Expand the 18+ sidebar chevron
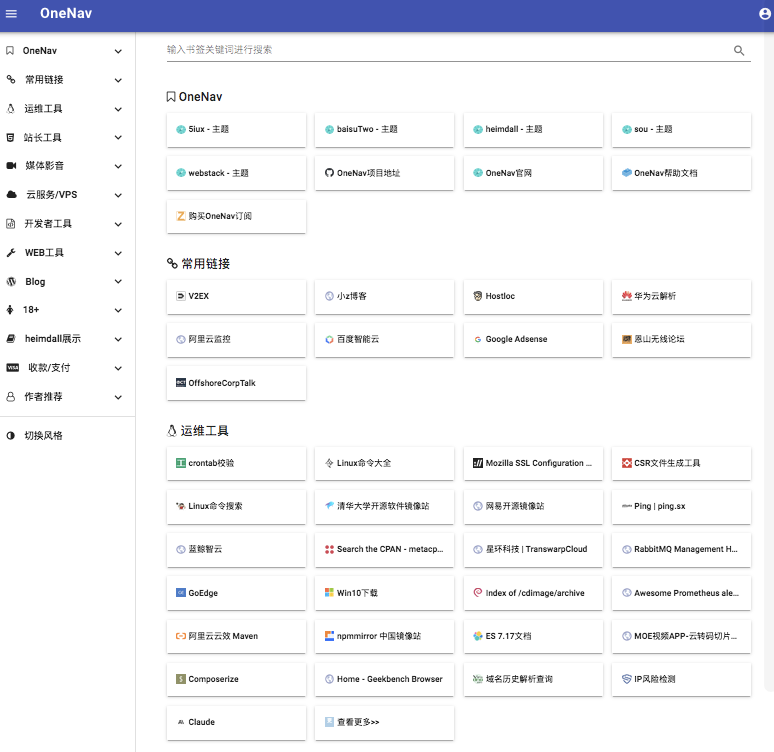 coord(118,310)
